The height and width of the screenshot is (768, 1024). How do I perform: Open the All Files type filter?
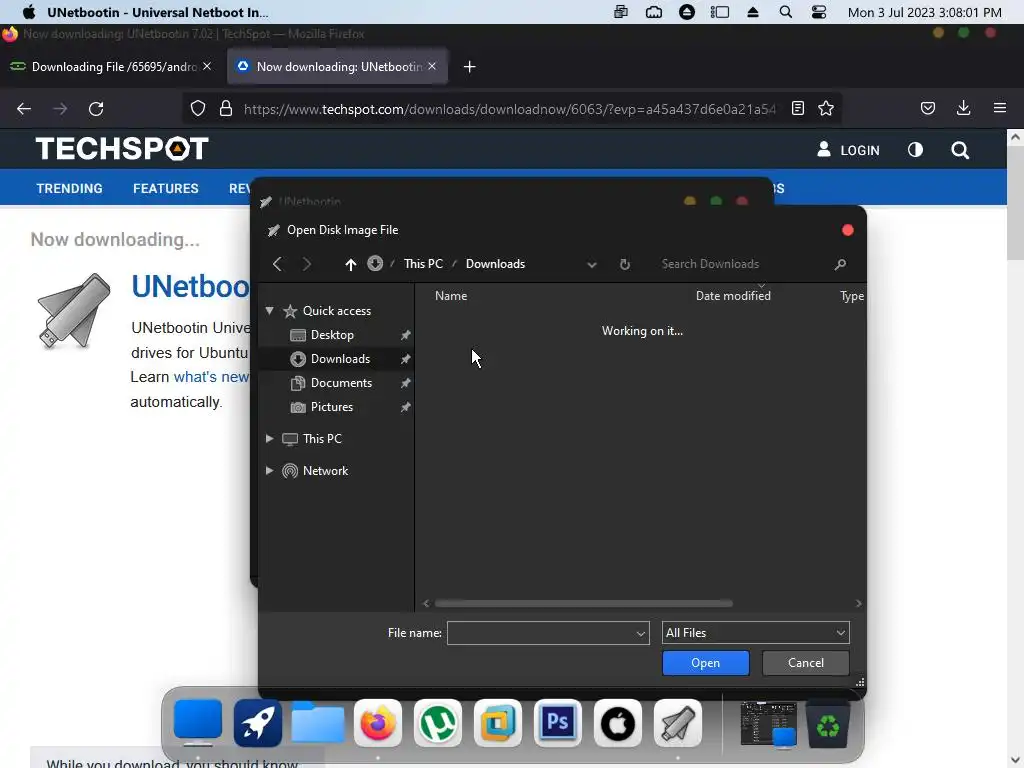tap(756, 633)
